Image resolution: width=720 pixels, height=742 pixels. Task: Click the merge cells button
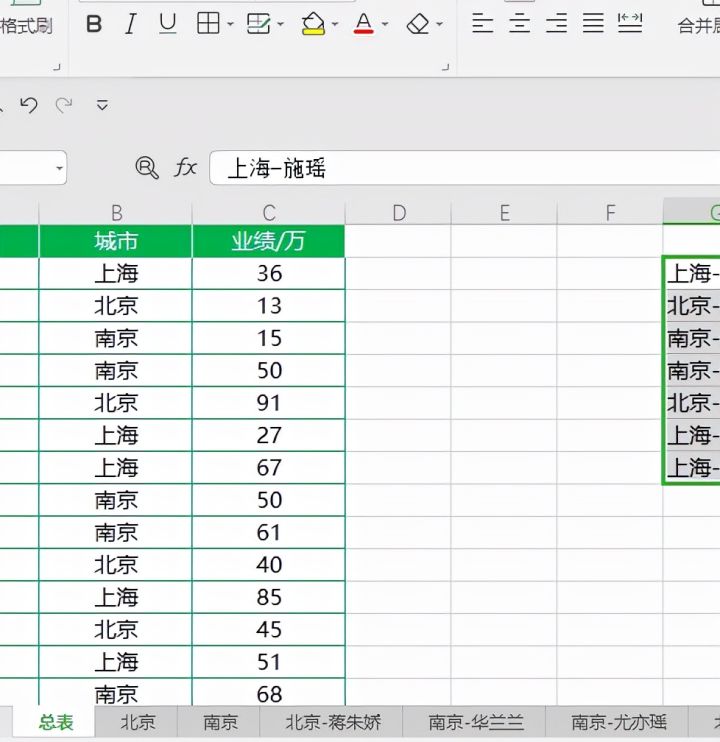[x=699, y=26]
